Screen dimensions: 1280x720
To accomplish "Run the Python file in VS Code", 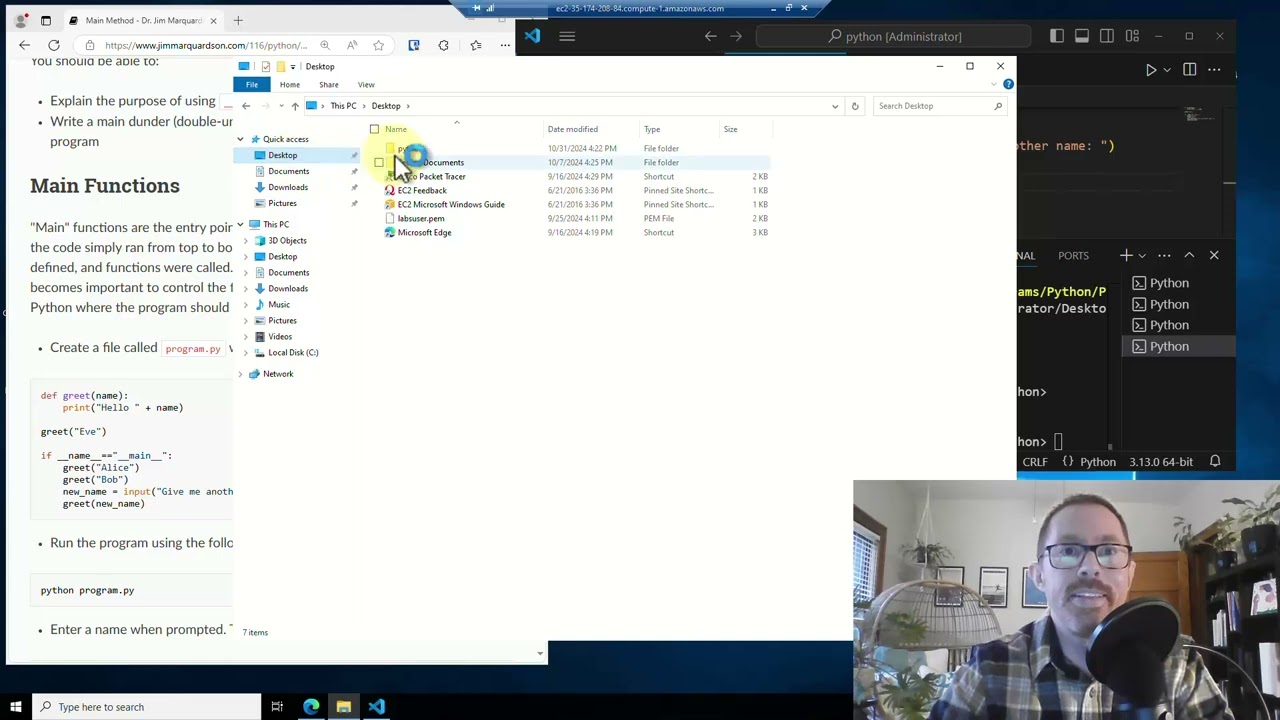I will [x=1151, y=70].
